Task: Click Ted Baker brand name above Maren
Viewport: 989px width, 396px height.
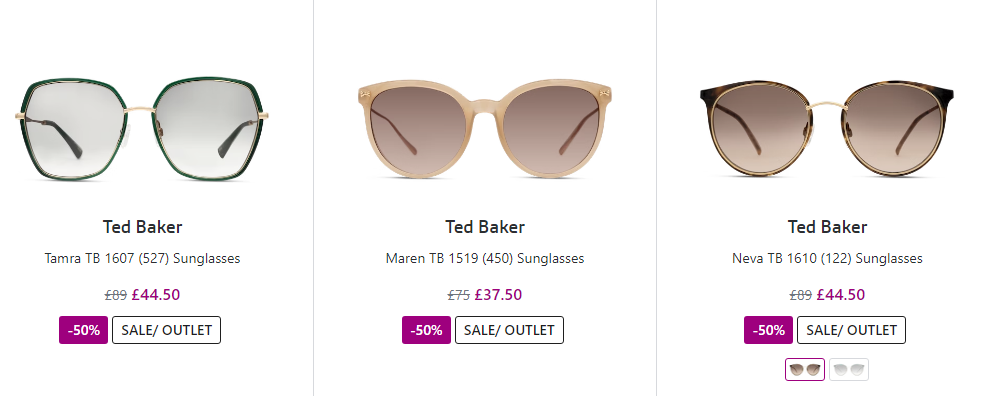Action: pos(485,227)
